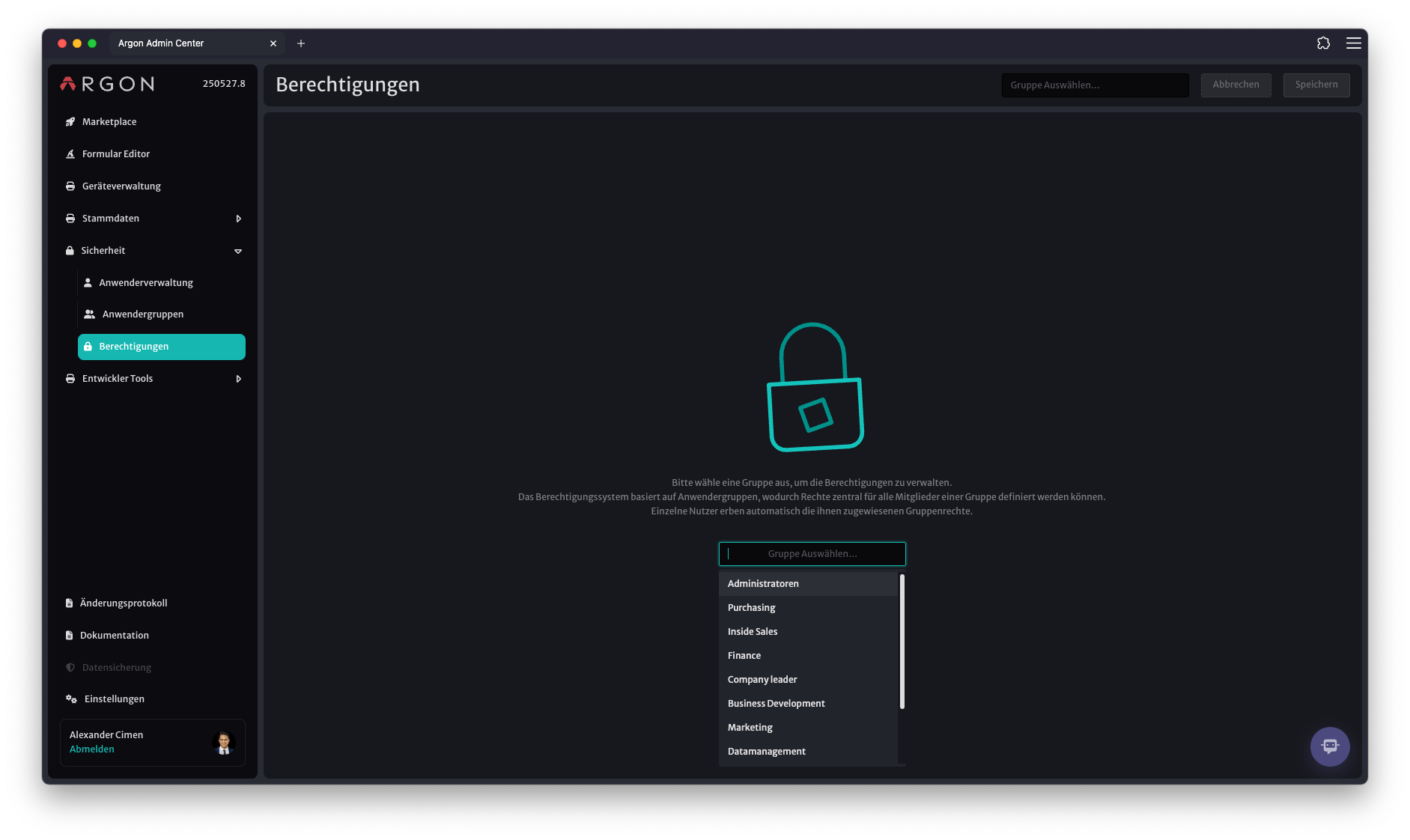
Task: Click the Berechtigungen page heading
Action: [347, 85]
